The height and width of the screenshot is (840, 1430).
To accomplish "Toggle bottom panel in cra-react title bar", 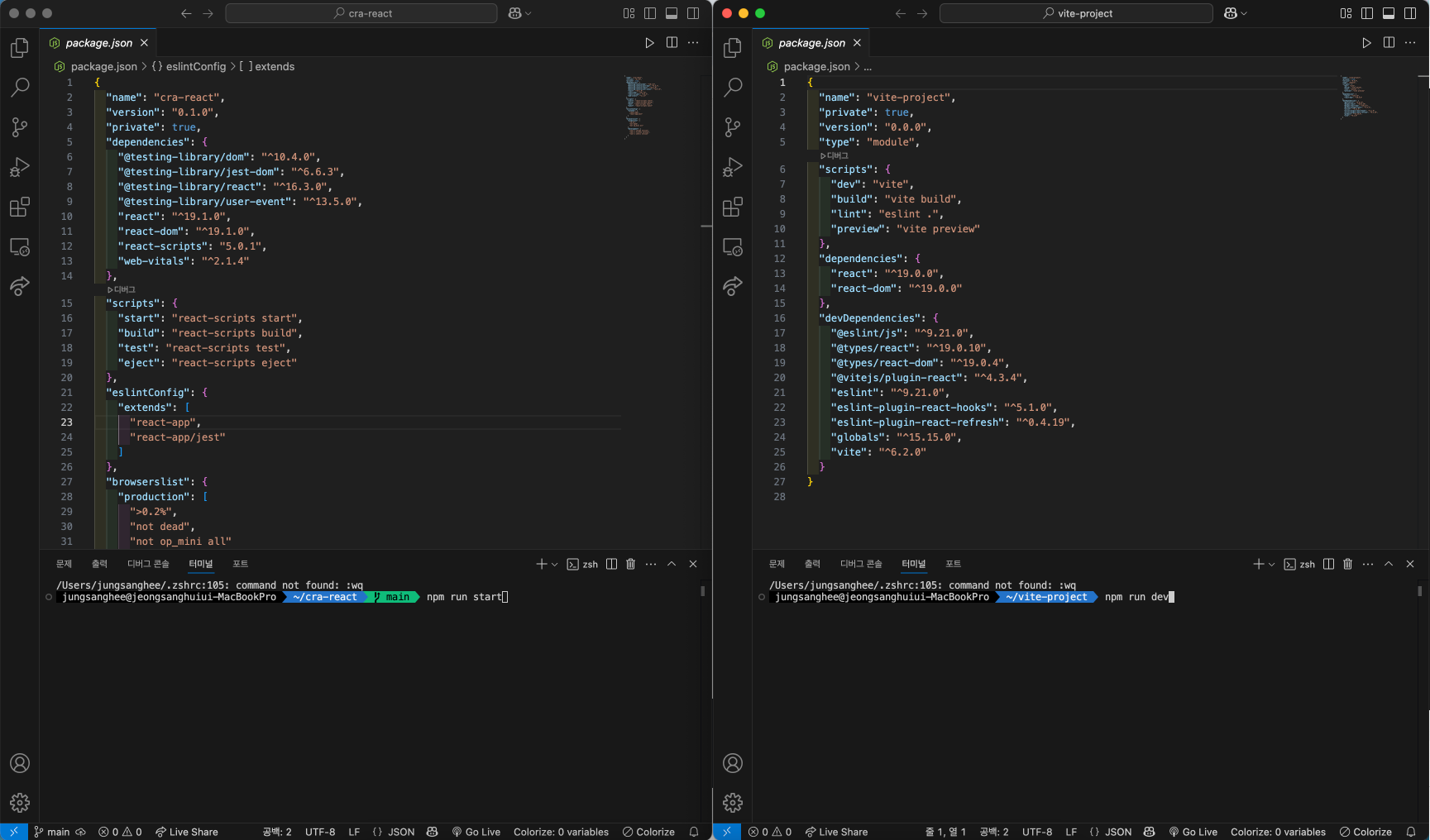I will 672,13.
